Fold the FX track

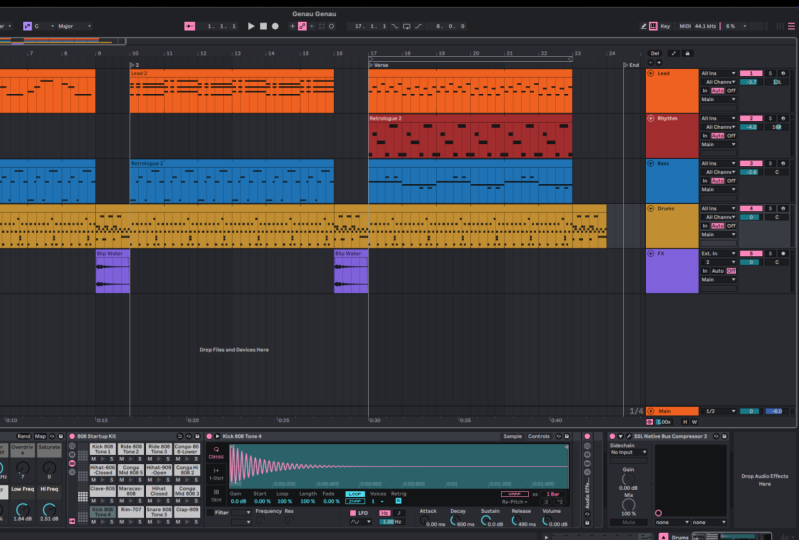point(651,253)
